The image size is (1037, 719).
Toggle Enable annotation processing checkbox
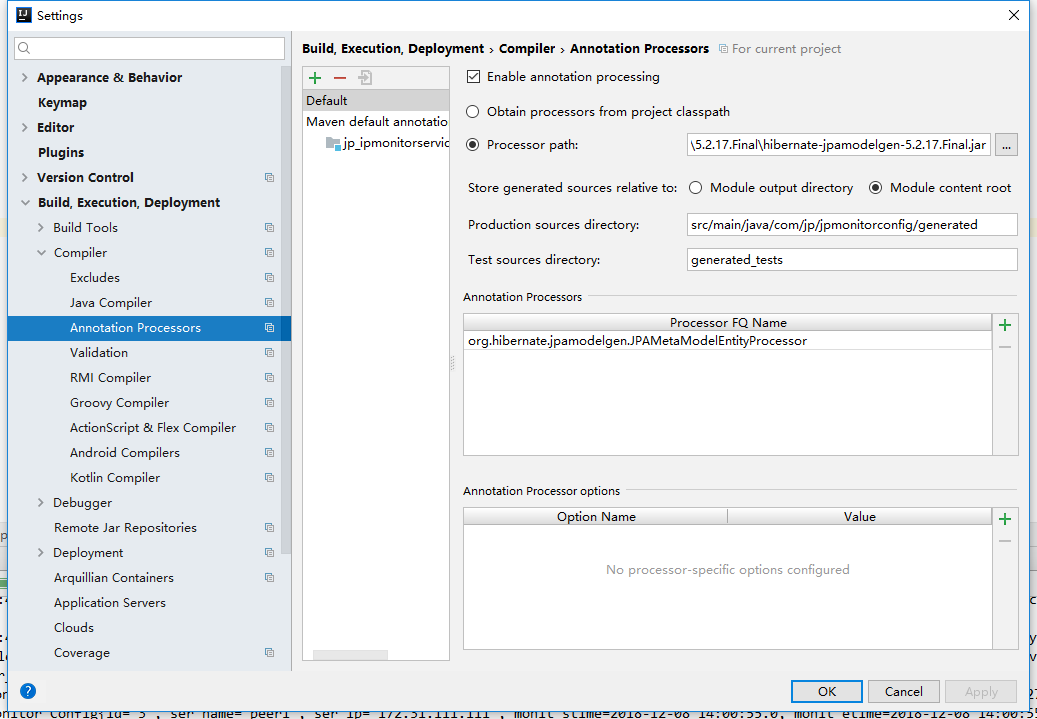pyautogui.click(x=473, y=77)
